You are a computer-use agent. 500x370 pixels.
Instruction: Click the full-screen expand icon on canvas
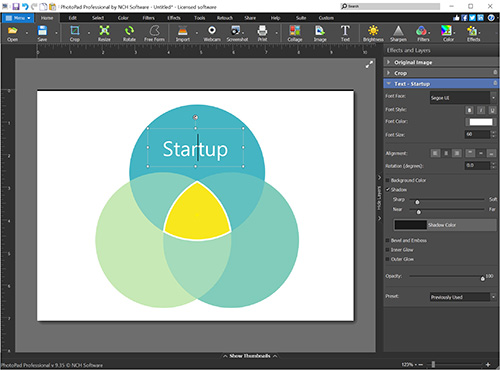click(369, 65)
